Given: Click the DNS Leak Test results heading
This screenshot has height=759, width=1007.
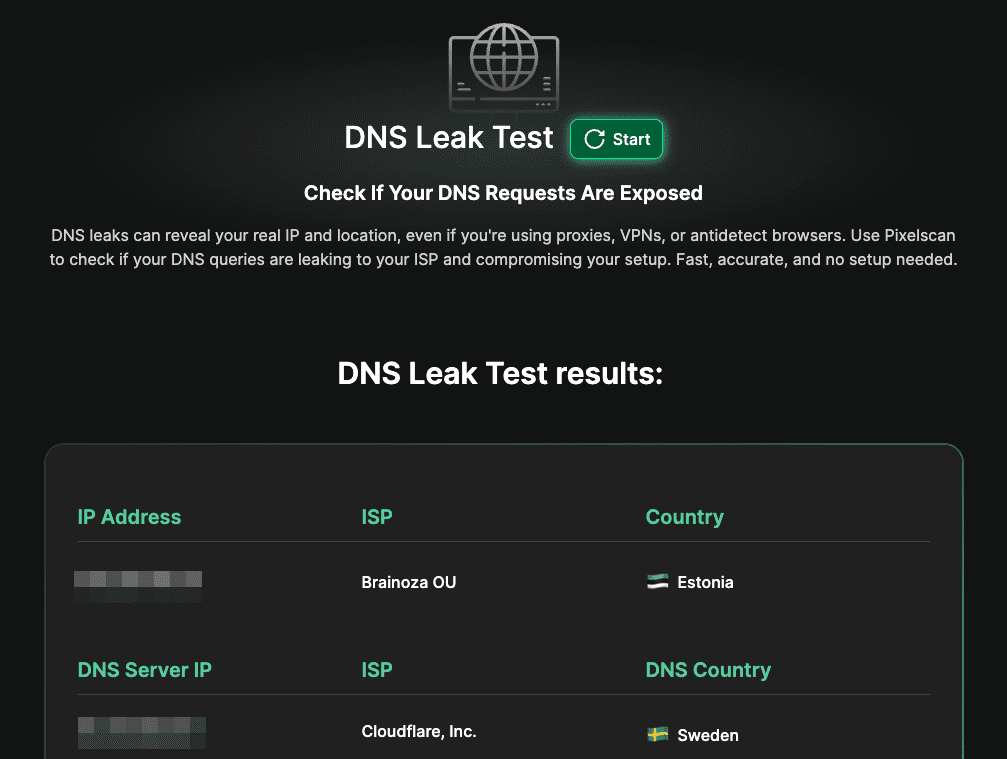Looking at the screenshot, I should pyautogui.click(x=501, y=373).
